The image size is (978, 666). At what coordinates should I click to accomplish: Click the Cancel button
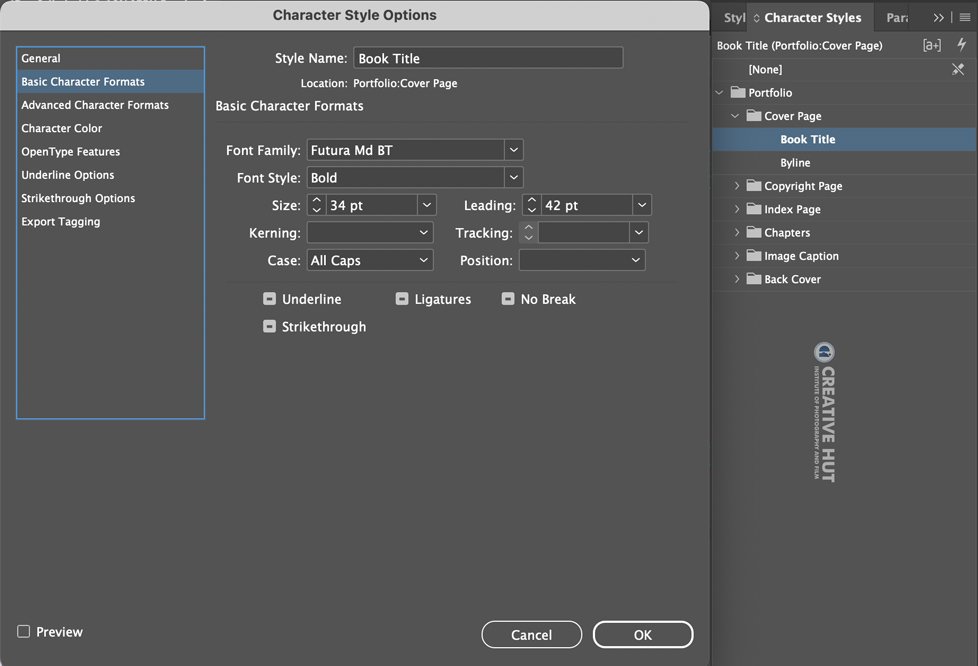pyautogui.click(x=531, y=635)
